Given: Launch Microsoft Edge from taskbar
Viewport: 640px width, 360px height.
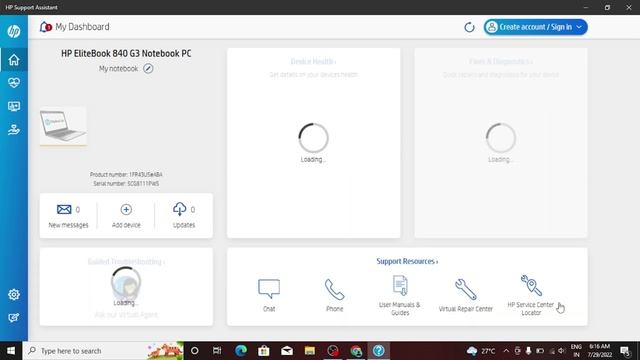Looking at the screenshot, I should [x=240, y=351].
